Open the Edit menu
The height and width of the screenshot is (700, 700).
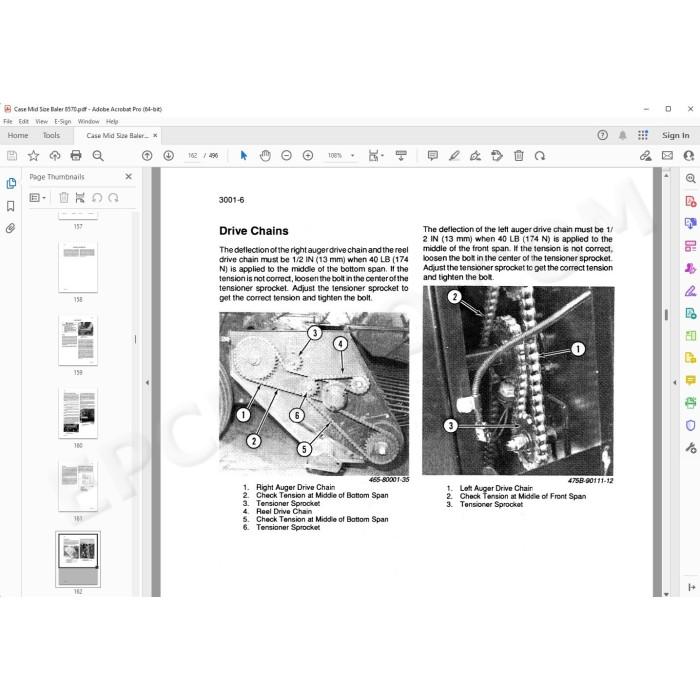pyautogui.click(x=24, y=121)
